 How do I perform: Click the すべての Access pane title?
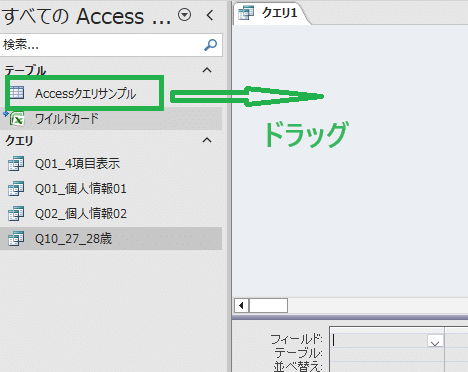coord(87,16)
